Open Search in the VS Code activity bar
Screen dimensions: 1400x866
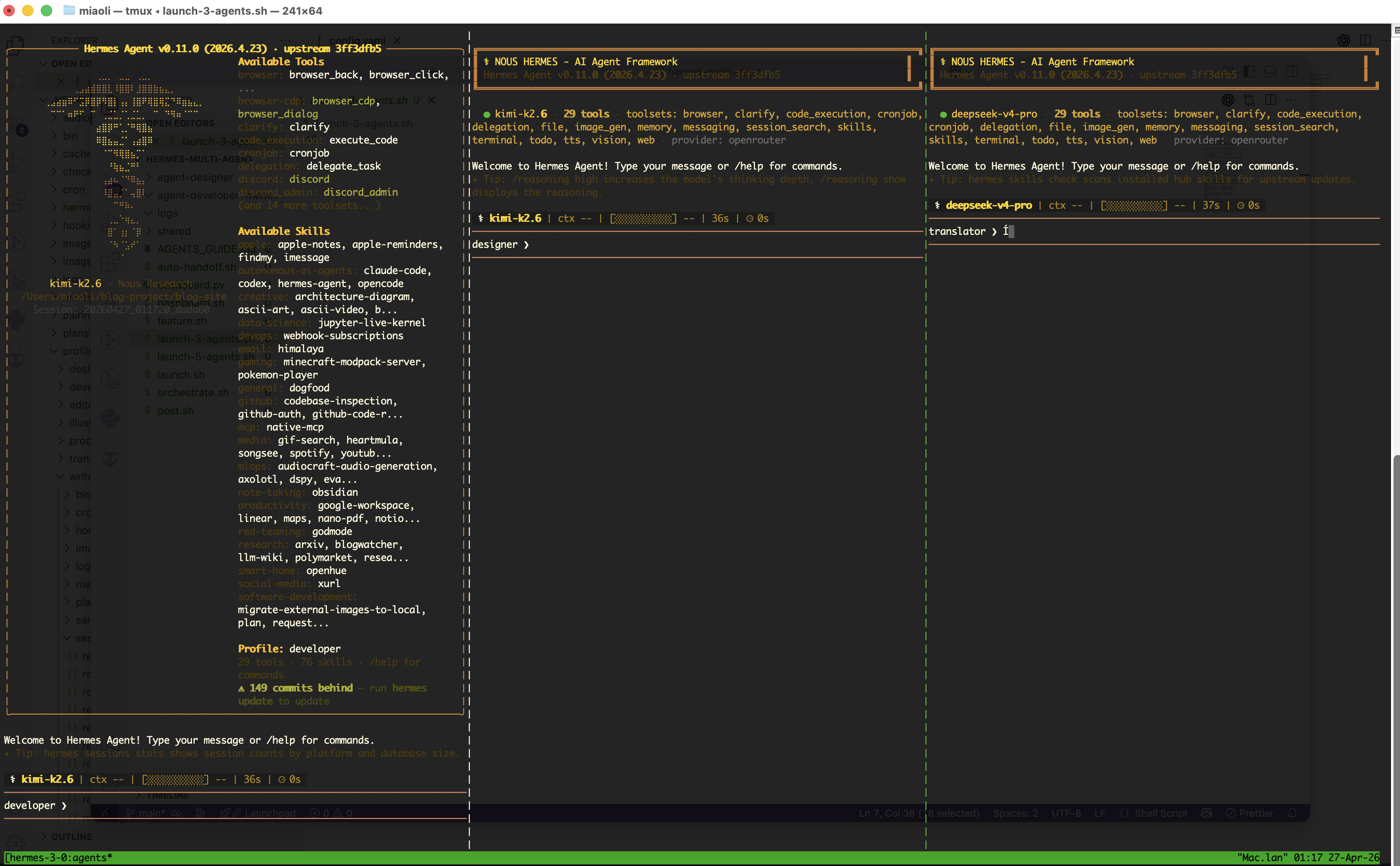tap(17, 83)
